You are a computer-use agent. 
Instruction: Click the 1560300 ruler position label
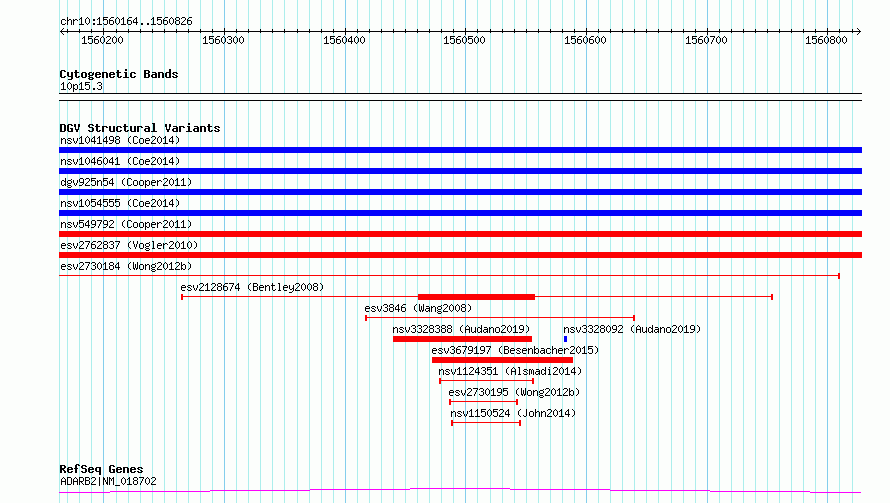(223, 40)
